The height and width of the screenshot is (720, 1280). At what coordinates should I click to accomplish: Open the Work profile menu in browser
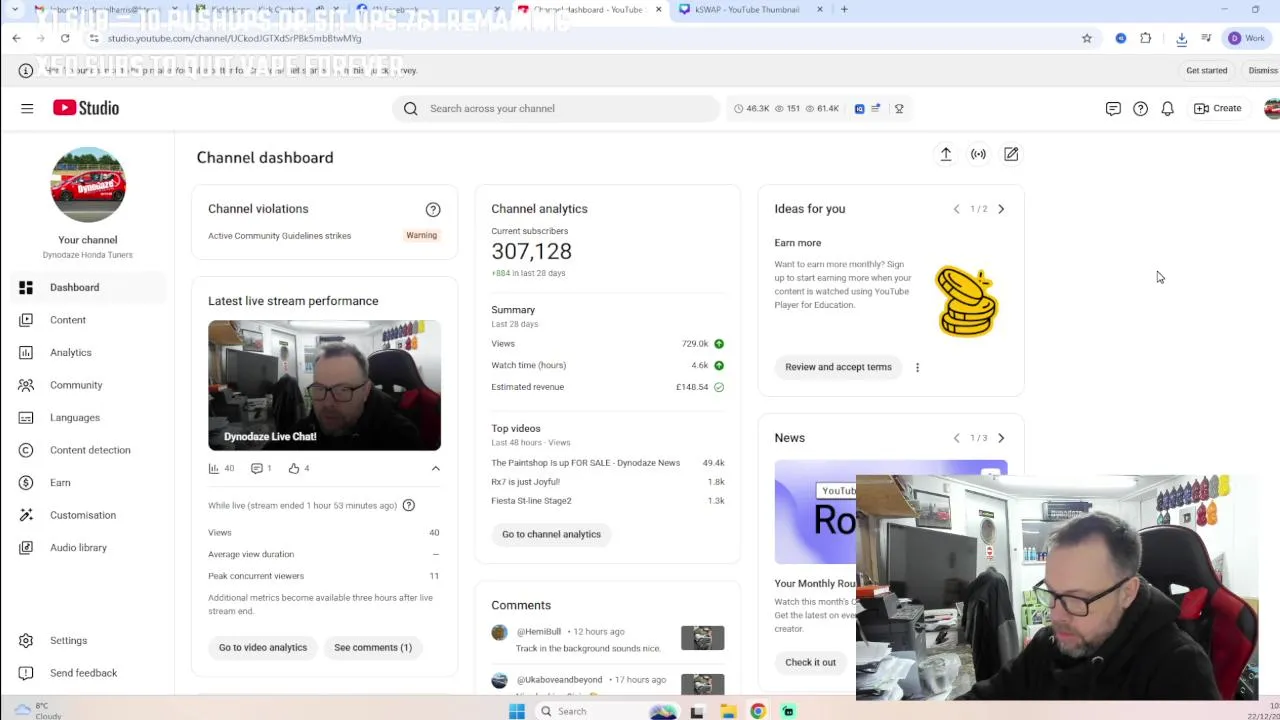click(1247, 38)
